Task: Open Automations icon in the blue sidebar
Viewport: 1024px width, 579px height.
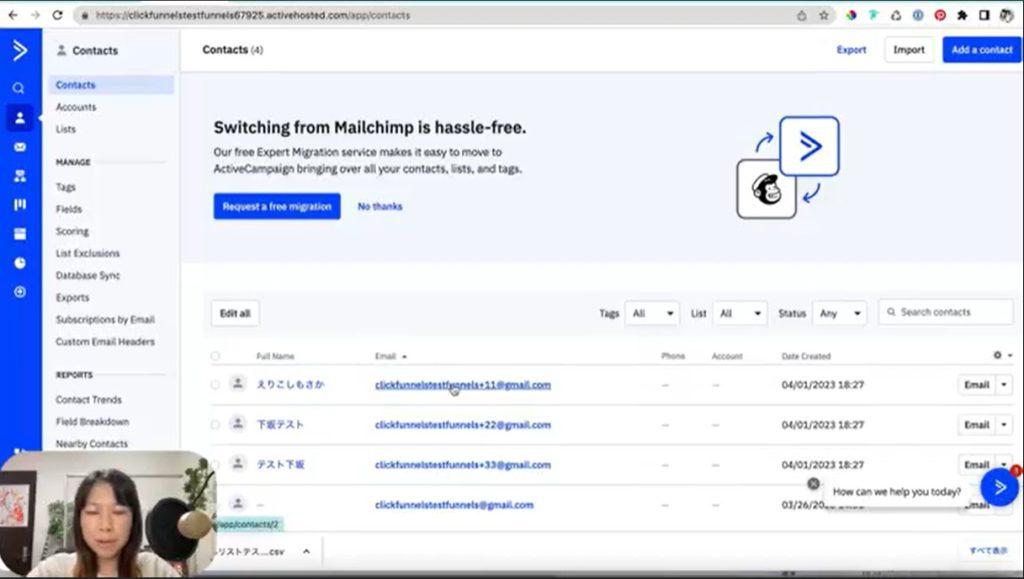Action: coord(19,176)
